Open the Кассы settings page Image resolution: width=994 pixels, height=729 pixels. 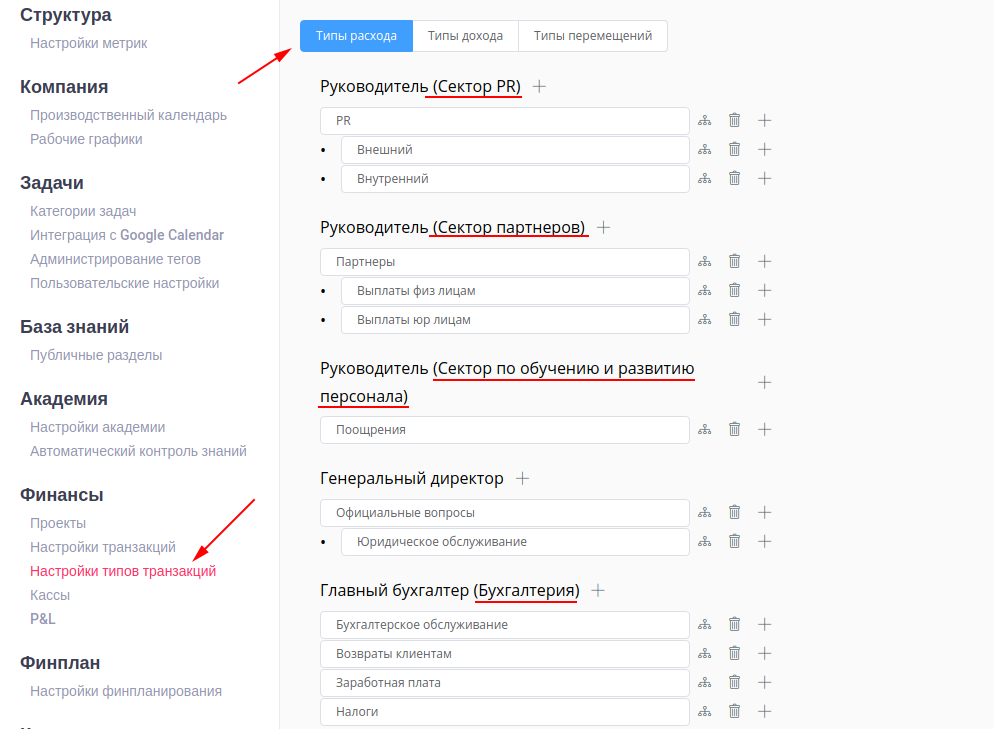click(x=50, y=594)
